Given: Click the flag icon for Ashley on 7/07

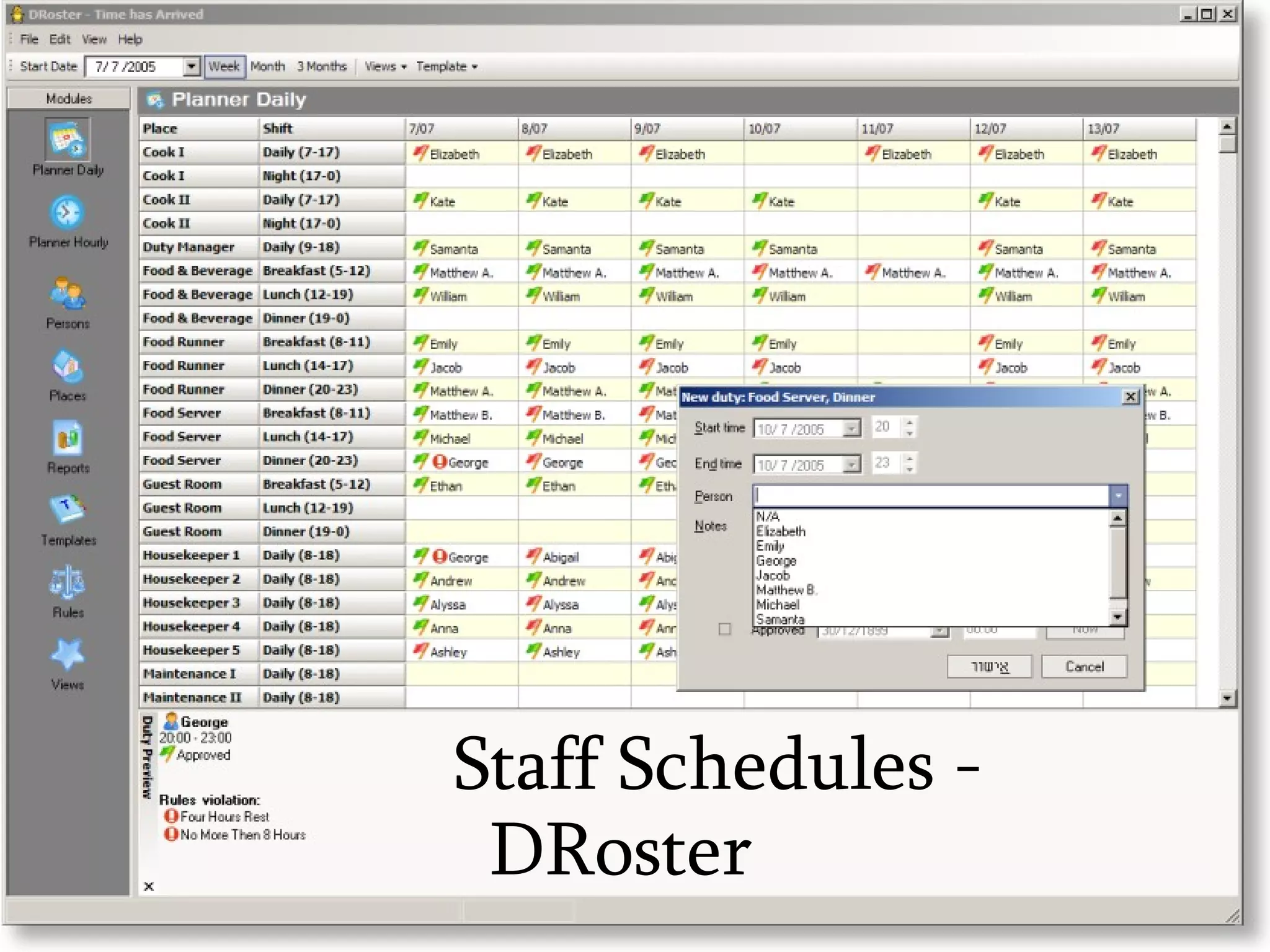Looking at the screenshot, I should pyautogui.click(x=421, y=651).
